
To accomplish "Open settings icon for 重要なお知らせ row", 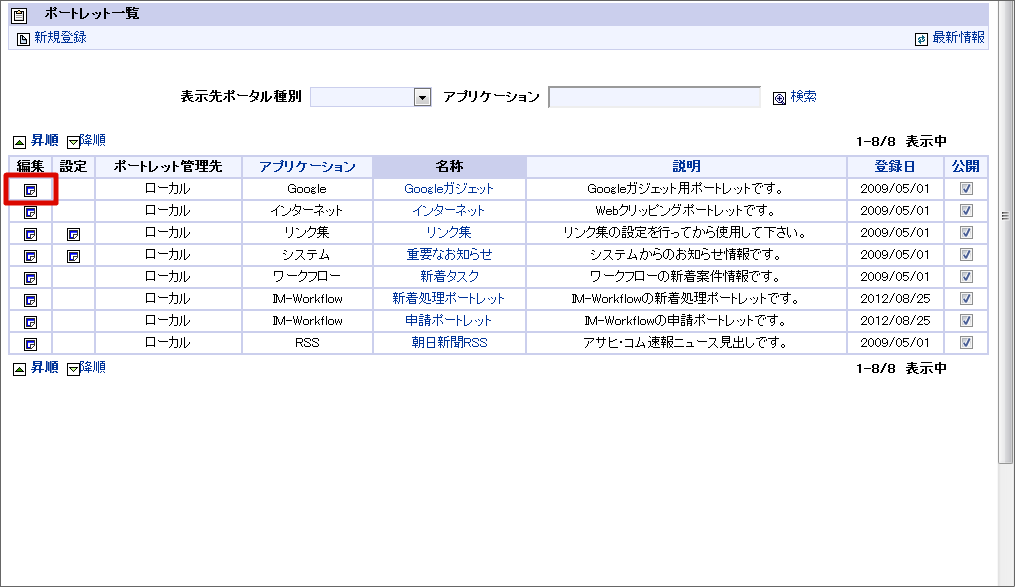I will [x=74, y=256].
